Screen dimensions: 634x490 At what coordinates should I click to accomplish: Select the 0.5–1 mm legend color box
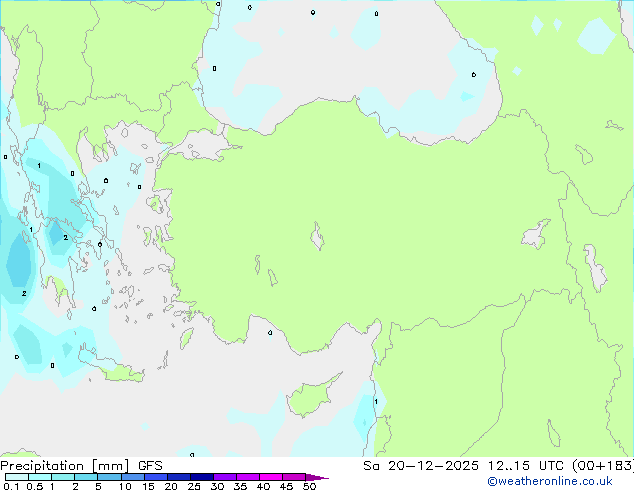[40, 477]
